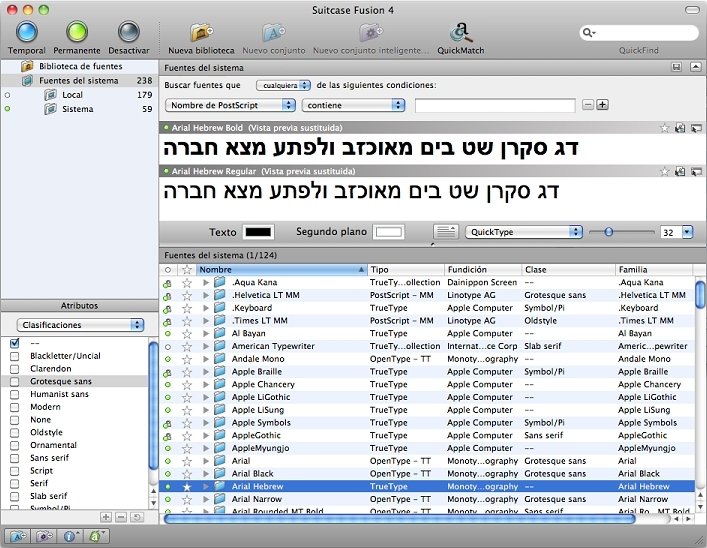Toggle favorite star for Arial Hebrew row
Screen dimensions: 707x548
point(187,487)
